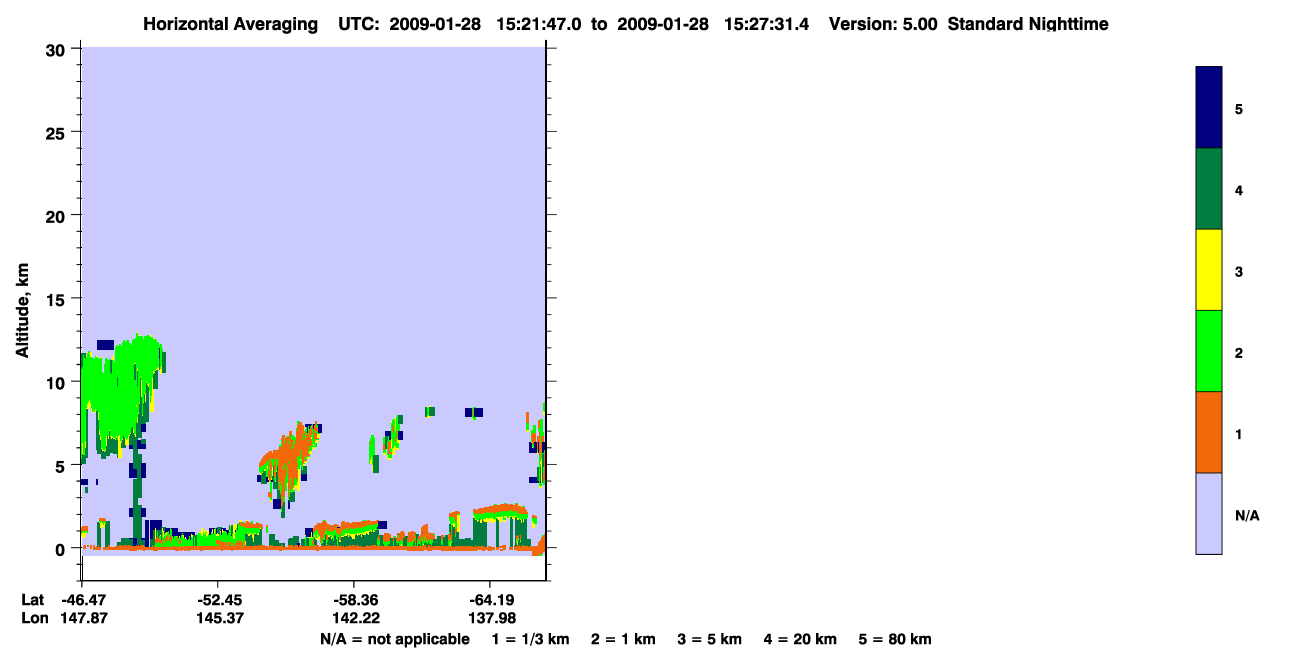Click the '1 = 1/3 km' legend text
The height and width of the screenshot is (667, 1300).
(x=531, y=640)
